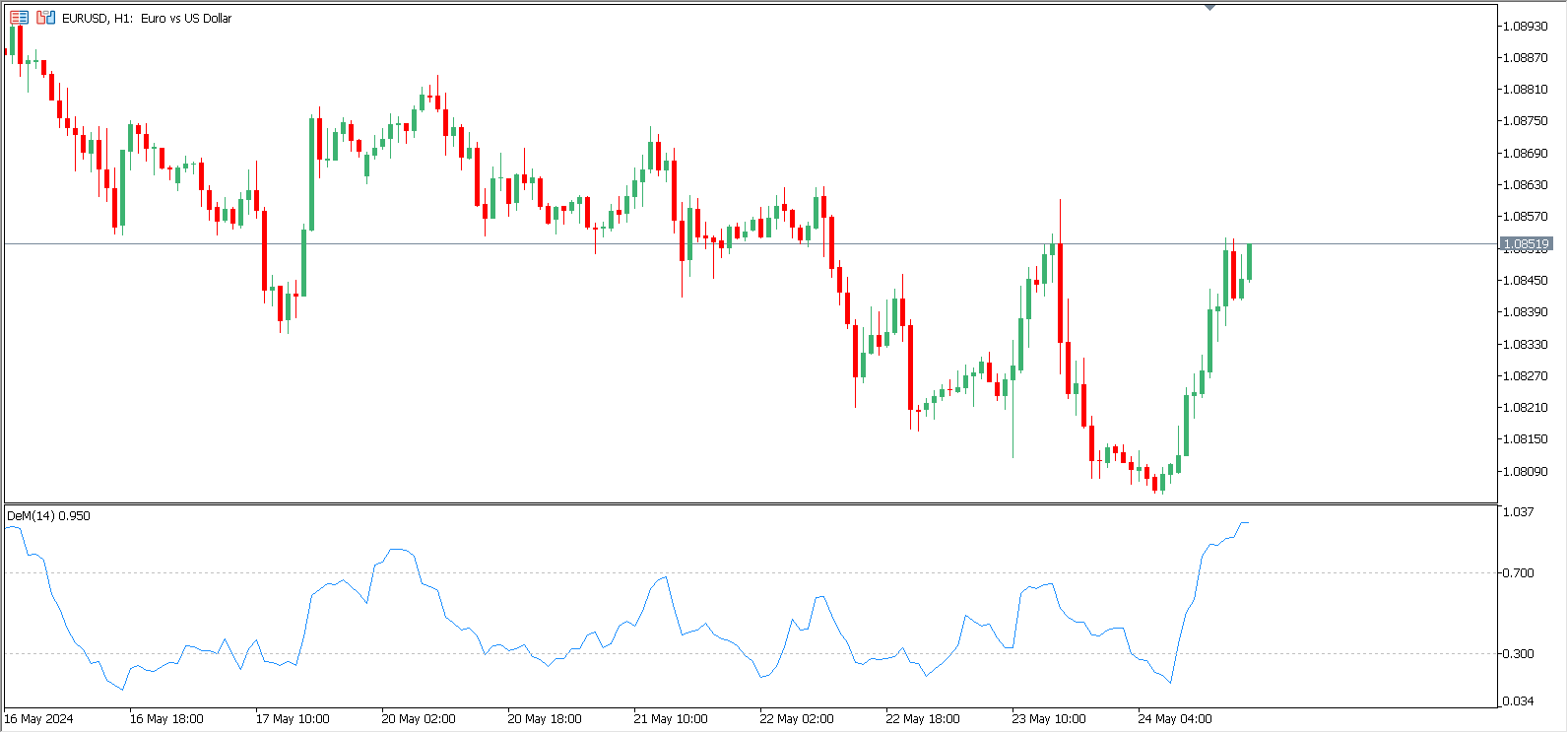Click the 0.300 indicator level value
1568x733 pixels.
[x=1518, y=653]
